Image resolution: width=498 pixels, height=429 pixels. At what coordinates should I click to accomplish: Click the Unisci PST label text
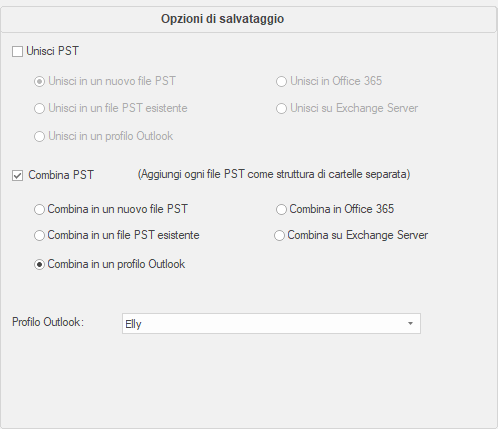[53, 51]
